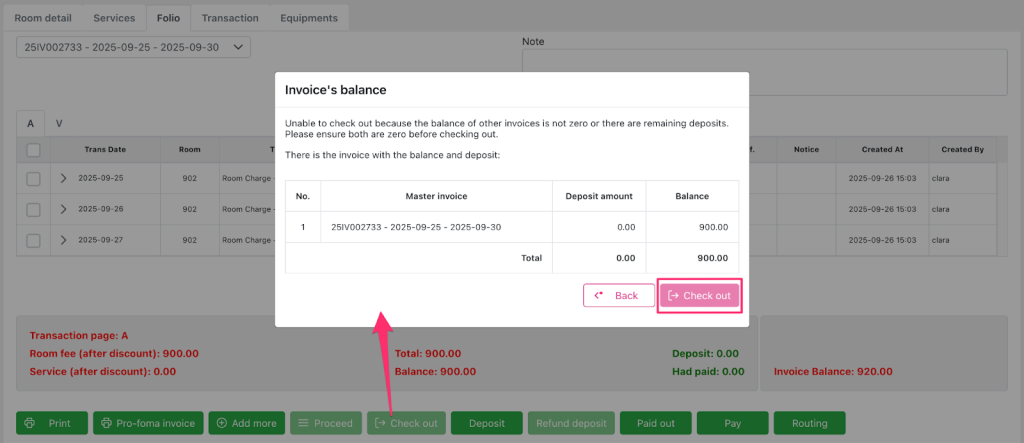Click the plus icon on Add more
Viewport: 1024px width, 443px height.
tap(221, 423)
